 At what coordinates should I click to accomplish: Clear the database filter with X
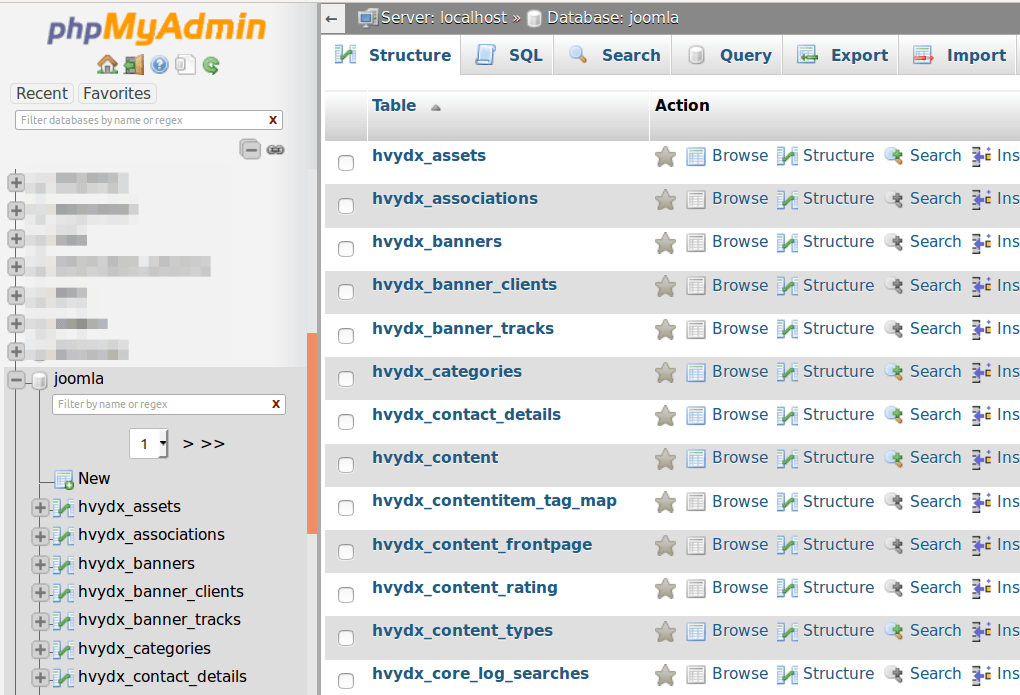[x=273, y=120]
